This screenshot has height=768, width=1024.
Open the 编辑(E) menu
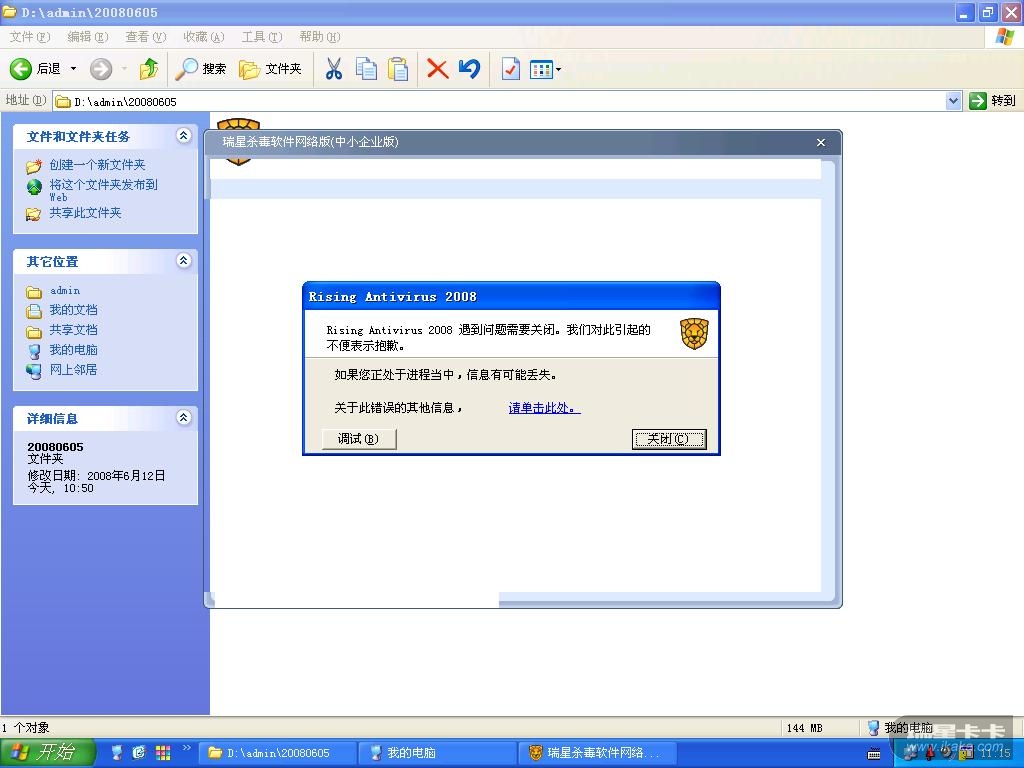[x=88, y=37]
